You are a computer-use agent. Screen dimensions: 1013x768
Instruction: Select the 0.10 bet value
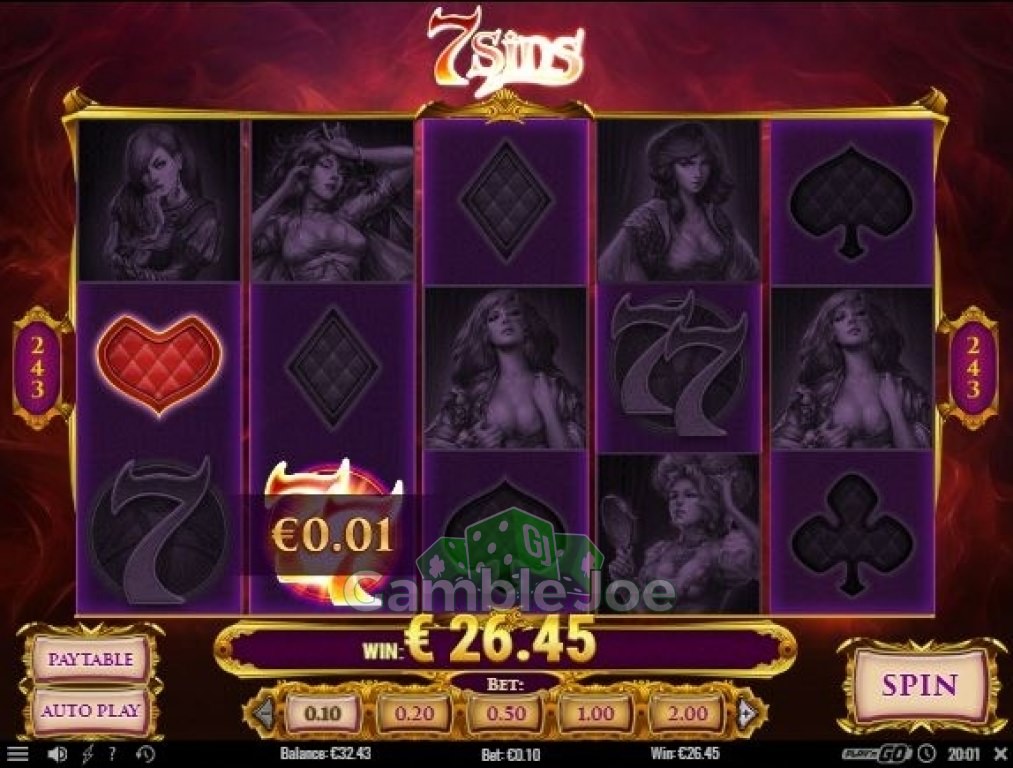322,714
